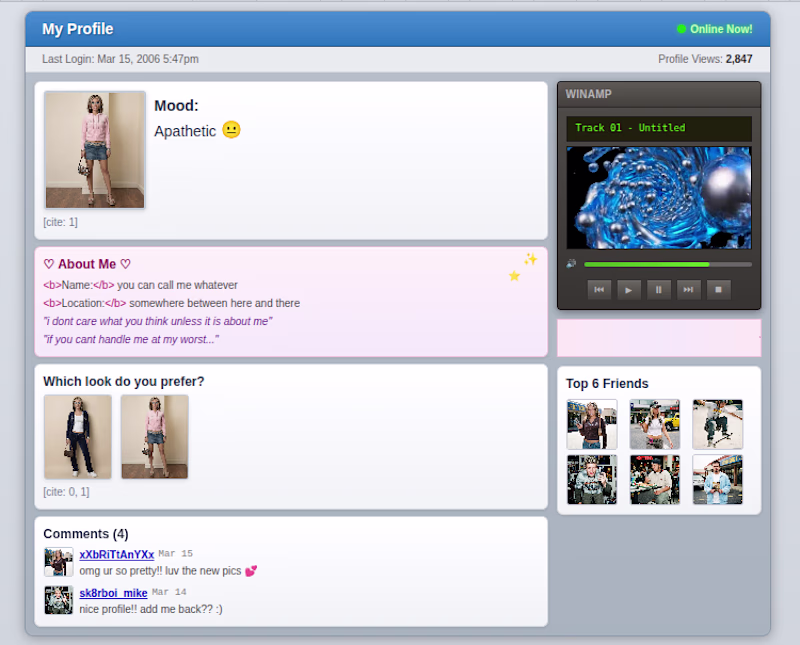800x645 pixels.
Task: Click the '[cite: 1]' label under profile photo
Action: pos(60,222)
